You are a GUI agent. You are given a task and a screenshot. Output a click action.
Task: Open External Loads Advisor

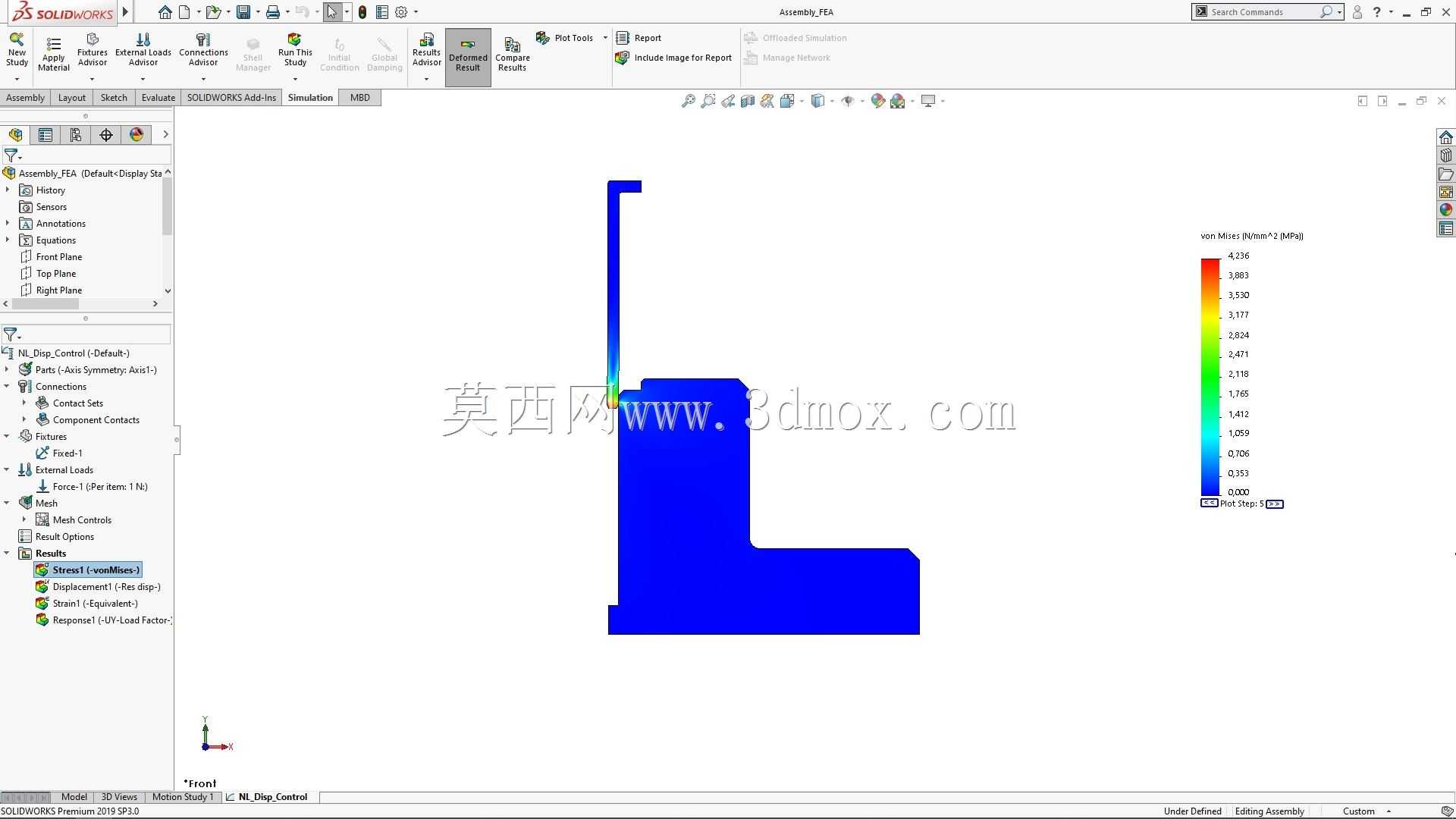pos(143,50)
